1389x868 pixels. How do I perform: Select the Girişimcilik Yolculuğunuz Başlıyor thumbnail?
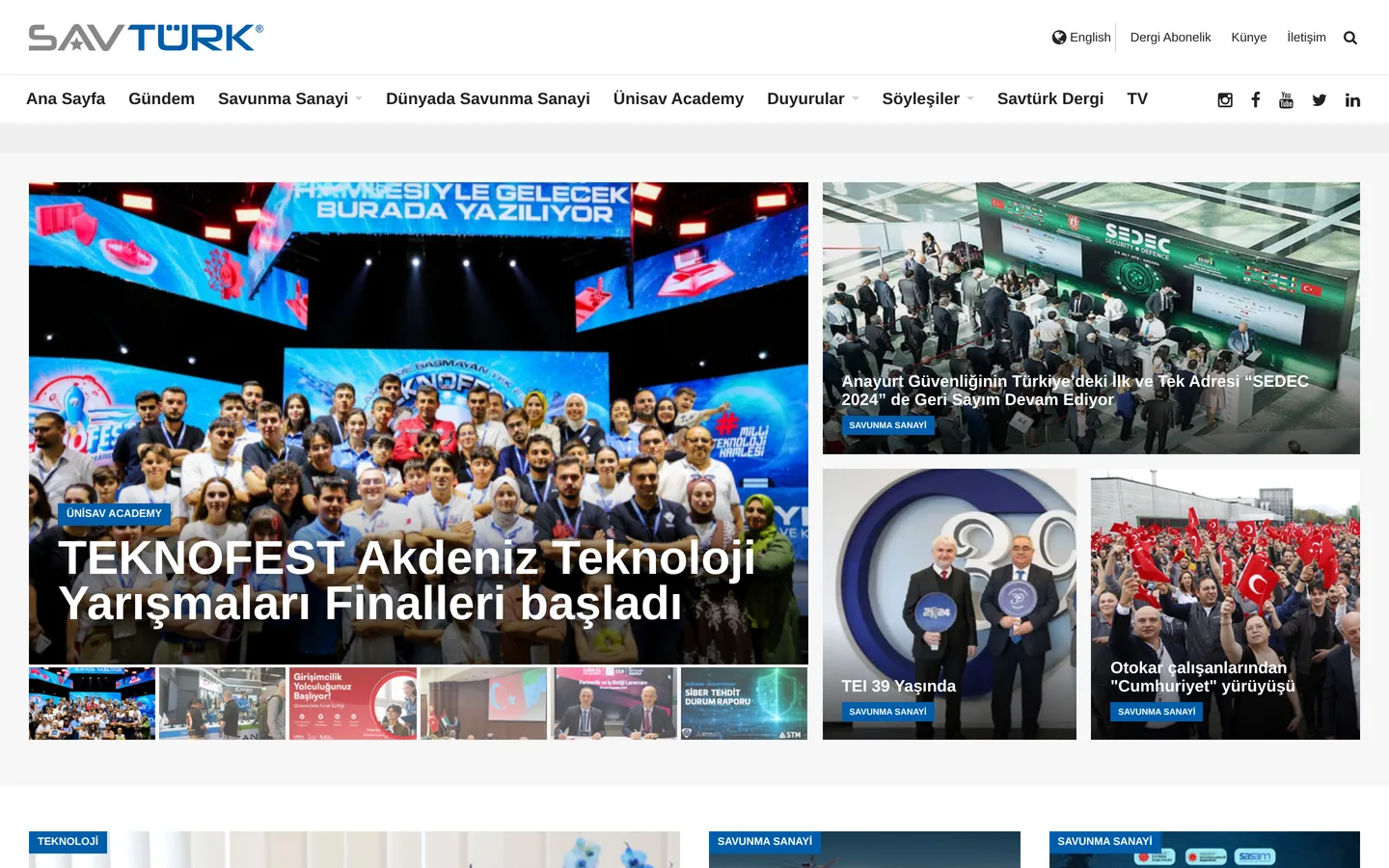(353, 703)
